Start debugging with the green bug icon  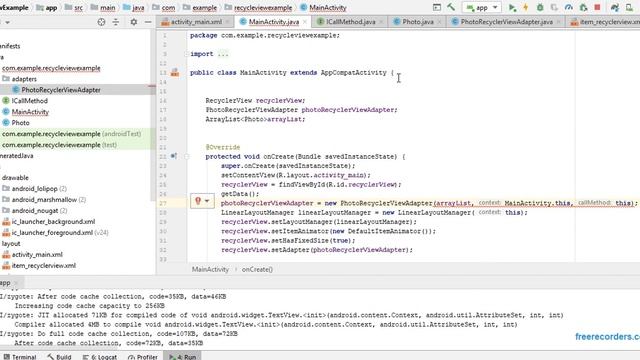coord(540,7)
